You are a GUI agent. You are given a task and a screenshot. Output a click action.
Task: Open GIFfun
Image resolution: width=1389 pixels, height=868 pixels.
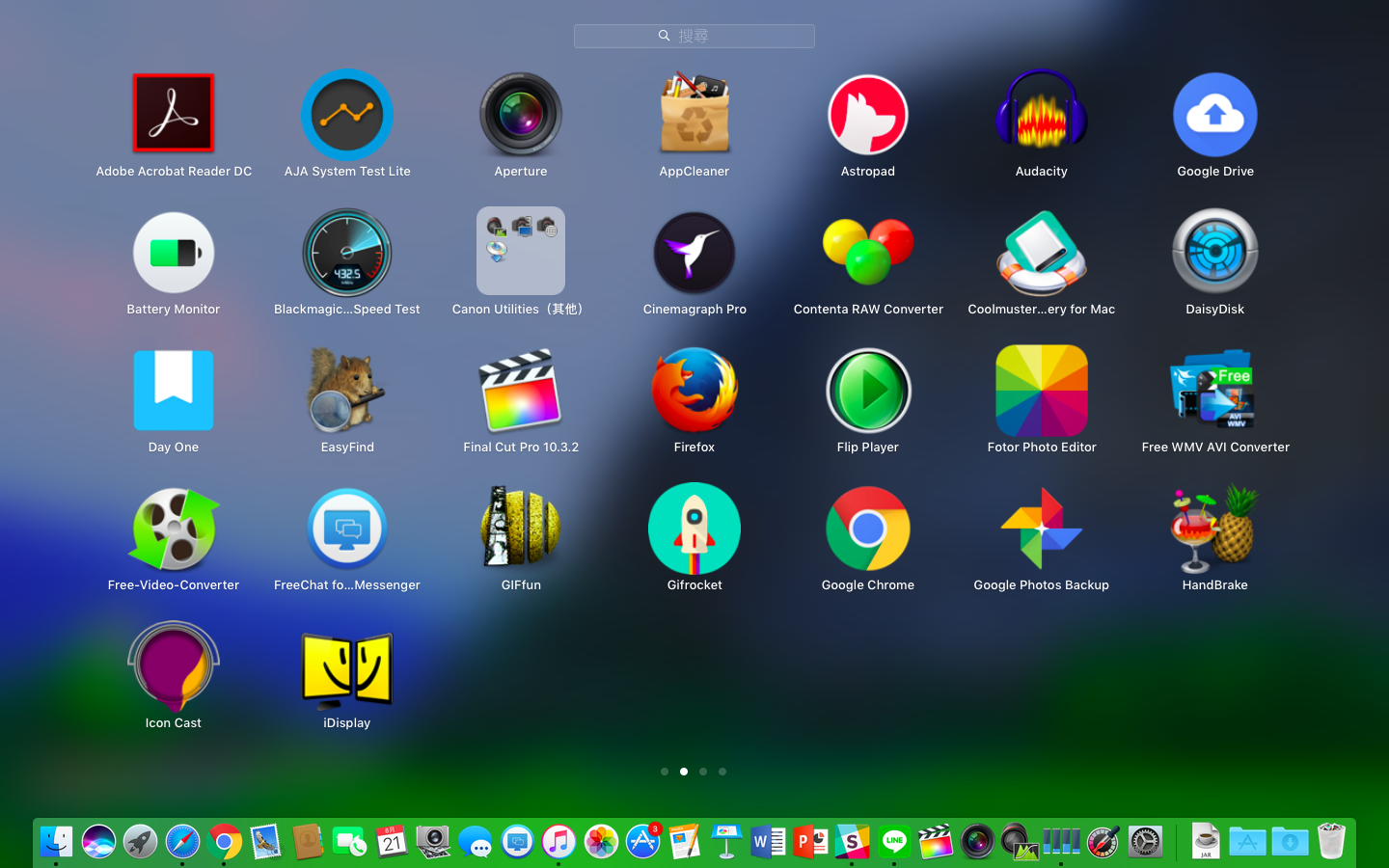click(x=521, y=527)
